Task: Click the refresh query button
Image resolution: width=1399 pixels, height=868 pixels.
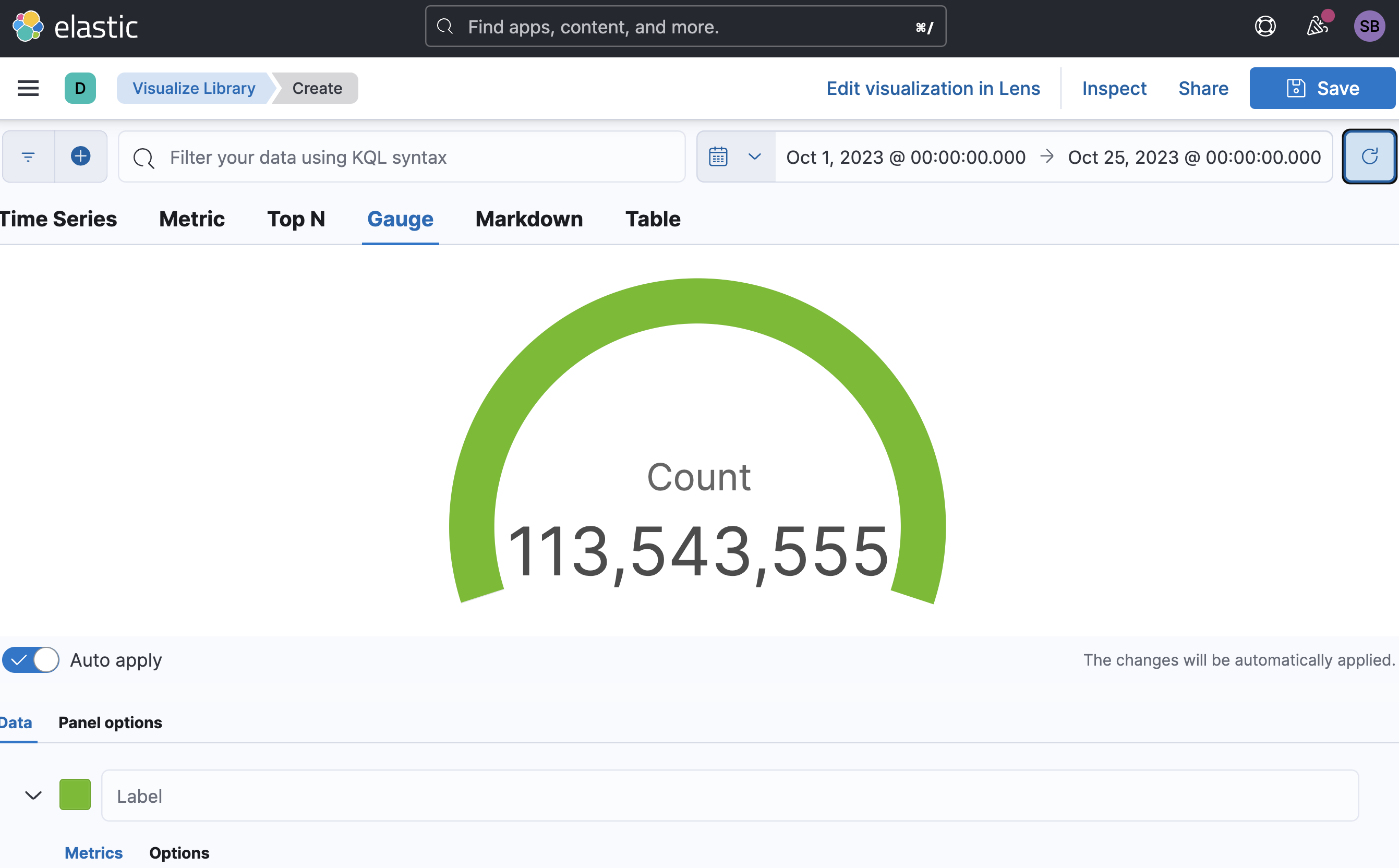Action: tap(1369, 156)
